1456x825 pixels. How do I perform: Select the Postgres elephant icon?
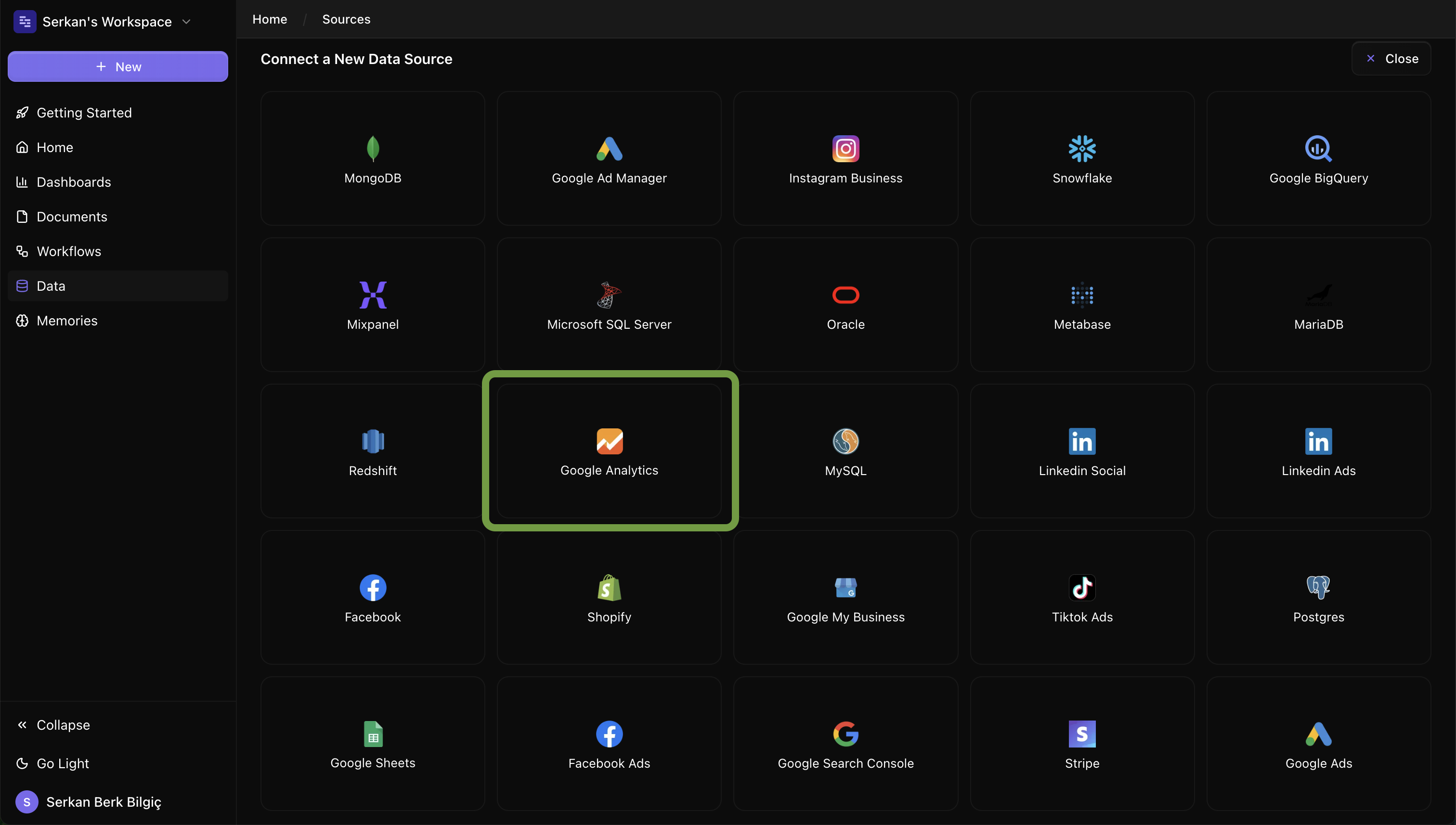1318,588
